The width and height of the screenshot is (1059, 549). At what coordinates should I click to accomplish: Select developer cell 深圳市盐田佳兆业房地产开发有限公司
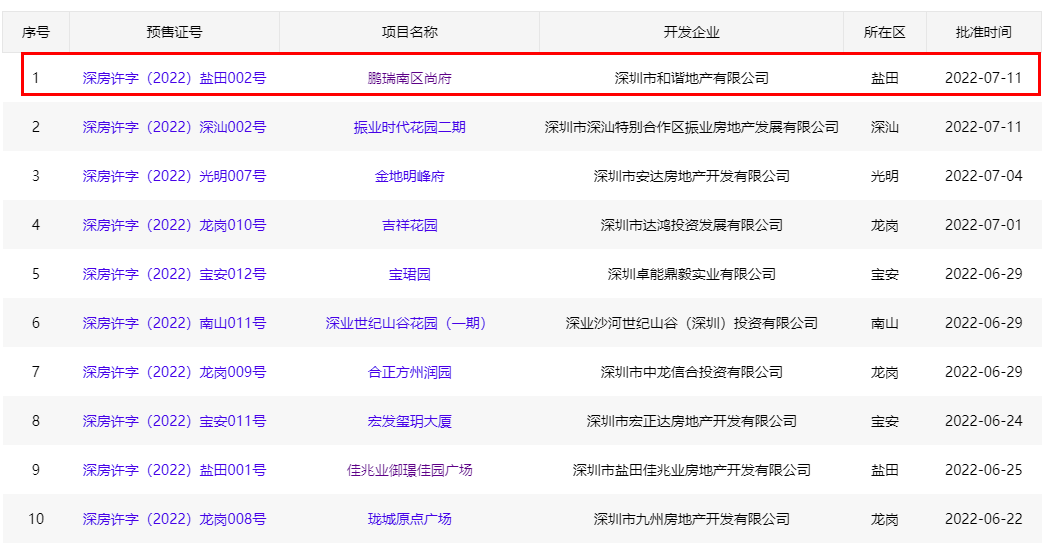(x=692, y=471)
